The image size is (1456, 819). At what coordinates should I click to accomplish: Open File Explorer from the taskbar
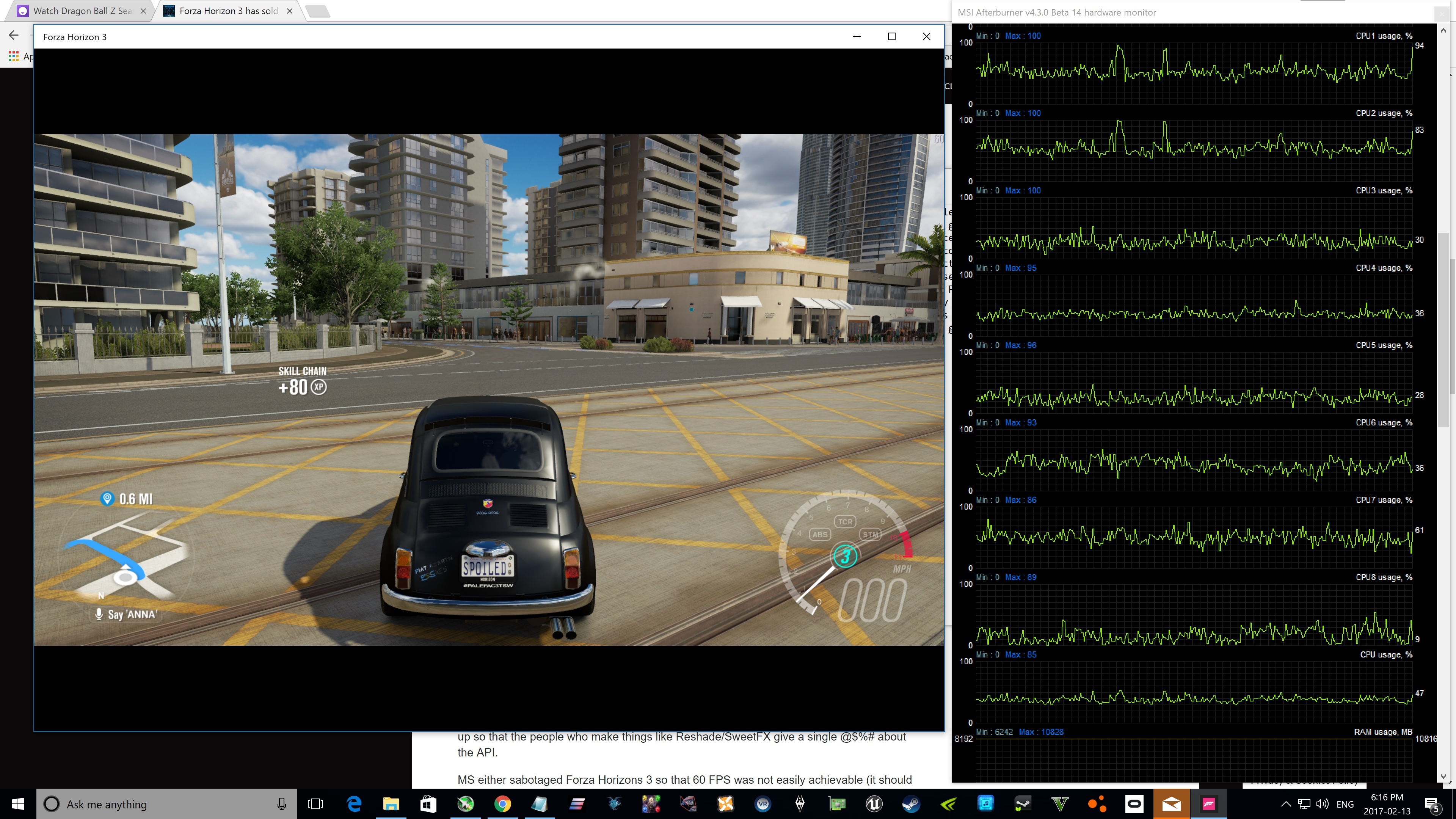(x=391, y=804)
